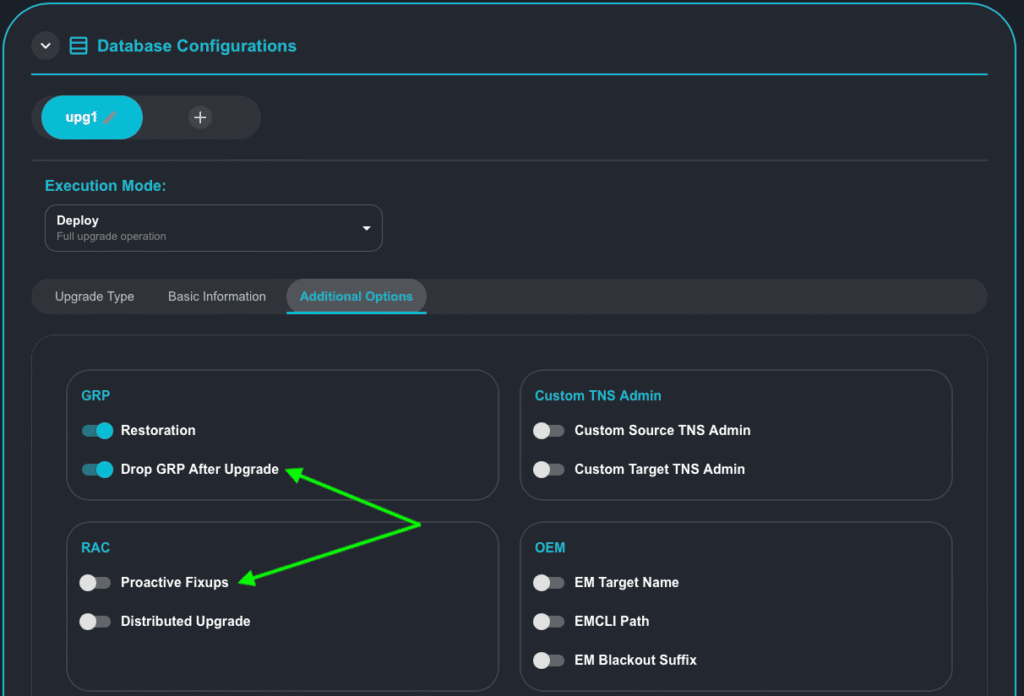Turn off Drop GRP After Upgrade
The image size is (1024, 696).
[x=97, y=470]
